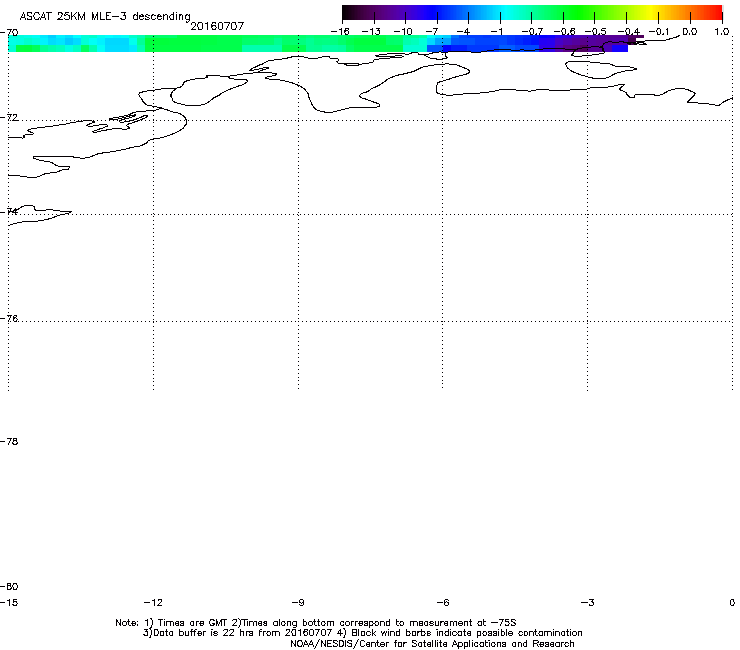740x650 pixels.
Task: Click the -12 longitude axis label
Action: coord(153,602)
